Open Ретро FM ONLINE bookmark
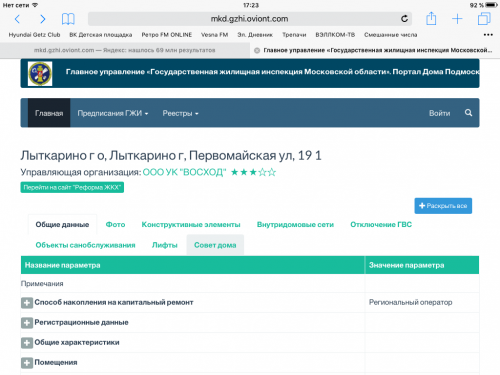 (167, 35)
